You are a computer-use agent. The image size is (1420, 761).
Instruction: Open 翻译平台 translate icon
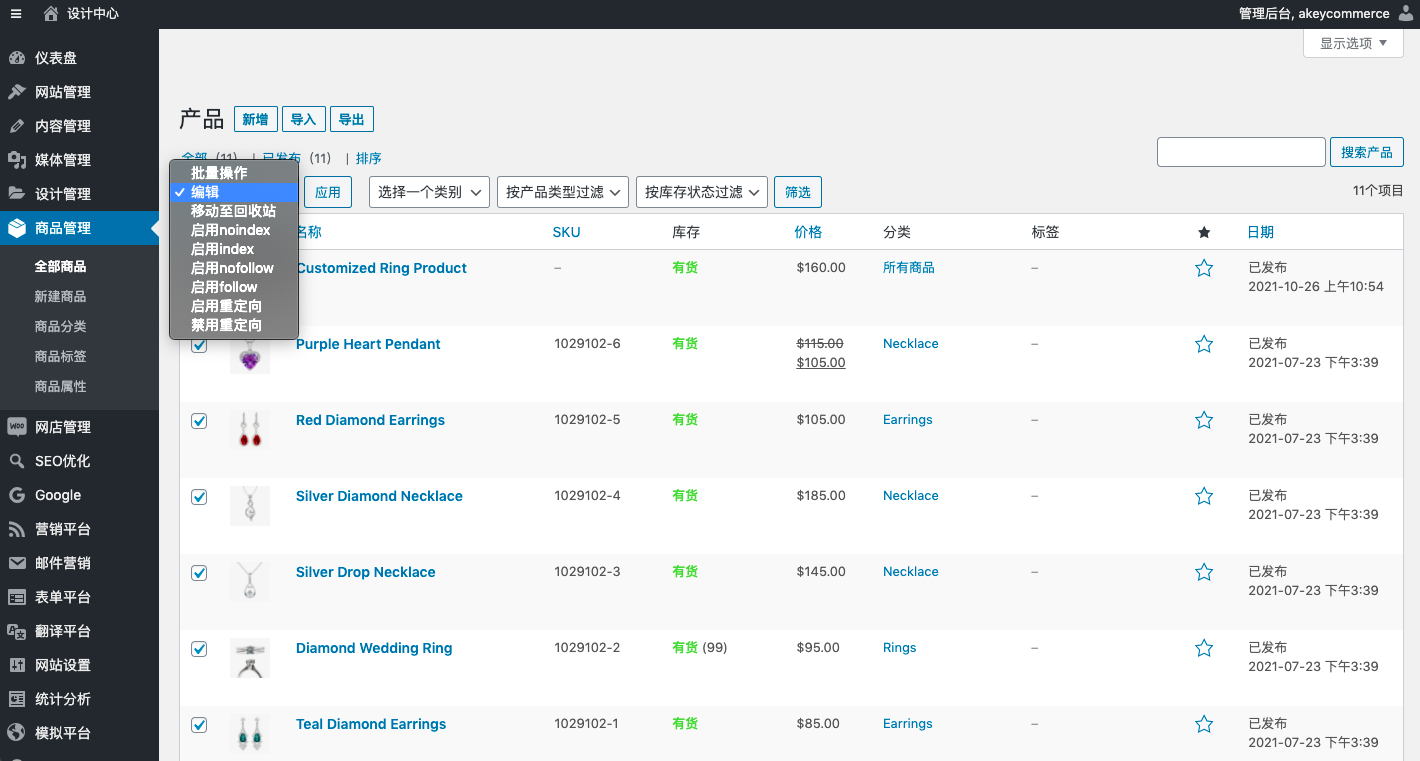tap(17, 631)
